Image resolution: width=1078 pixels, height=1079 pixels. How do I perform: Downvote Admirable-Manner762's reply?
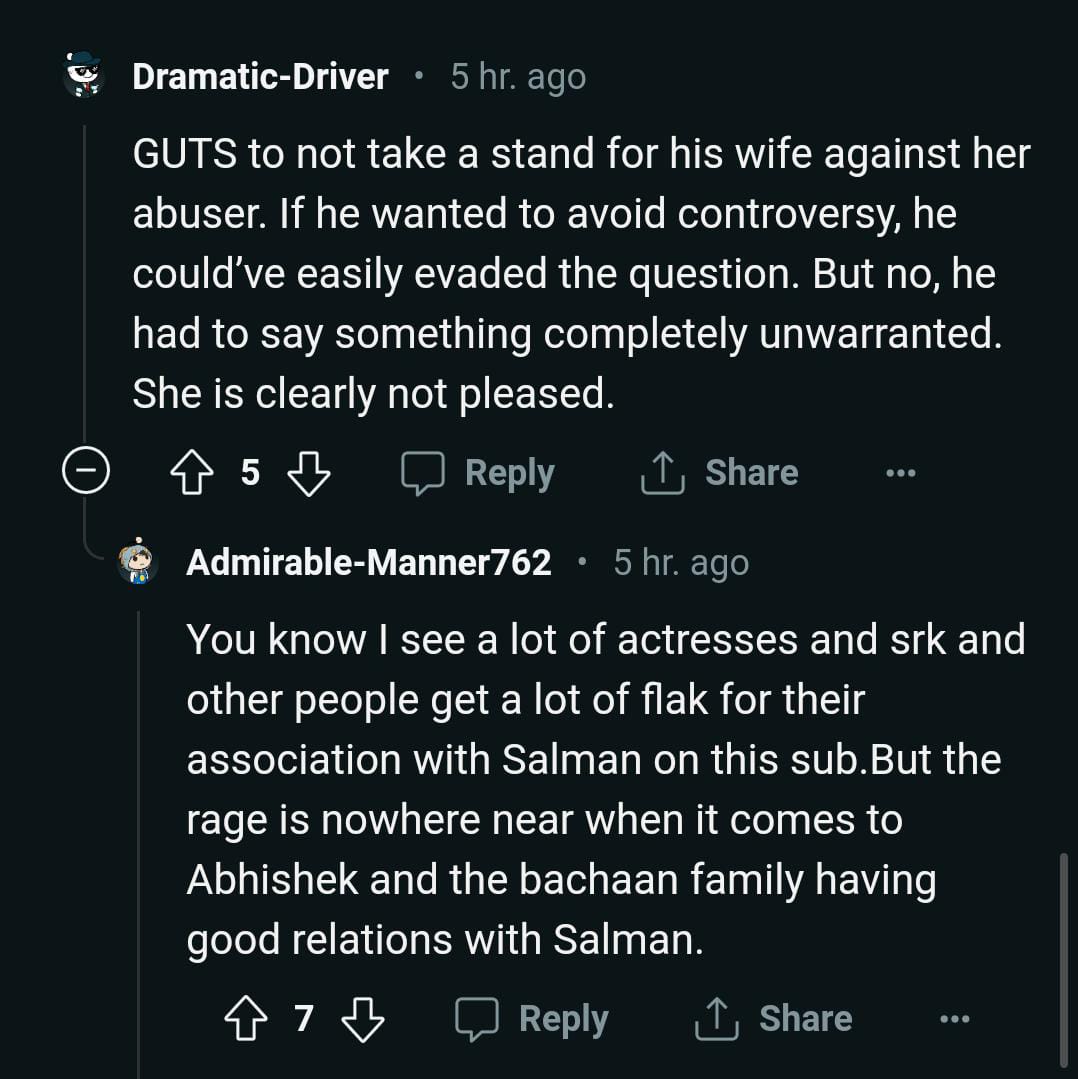coord(362,1019)
